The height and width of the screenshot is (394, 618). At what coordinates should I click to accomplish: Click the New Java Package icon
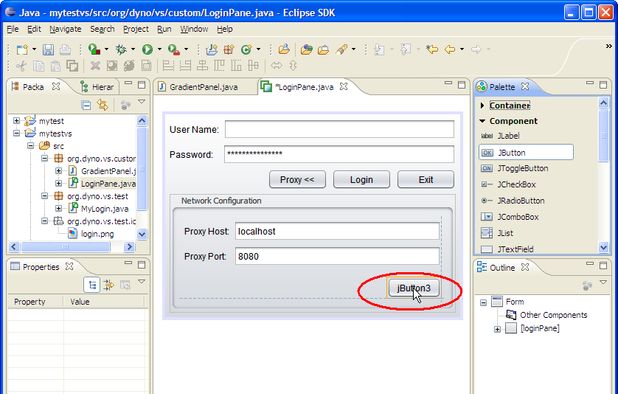click(x=229, y=50)
